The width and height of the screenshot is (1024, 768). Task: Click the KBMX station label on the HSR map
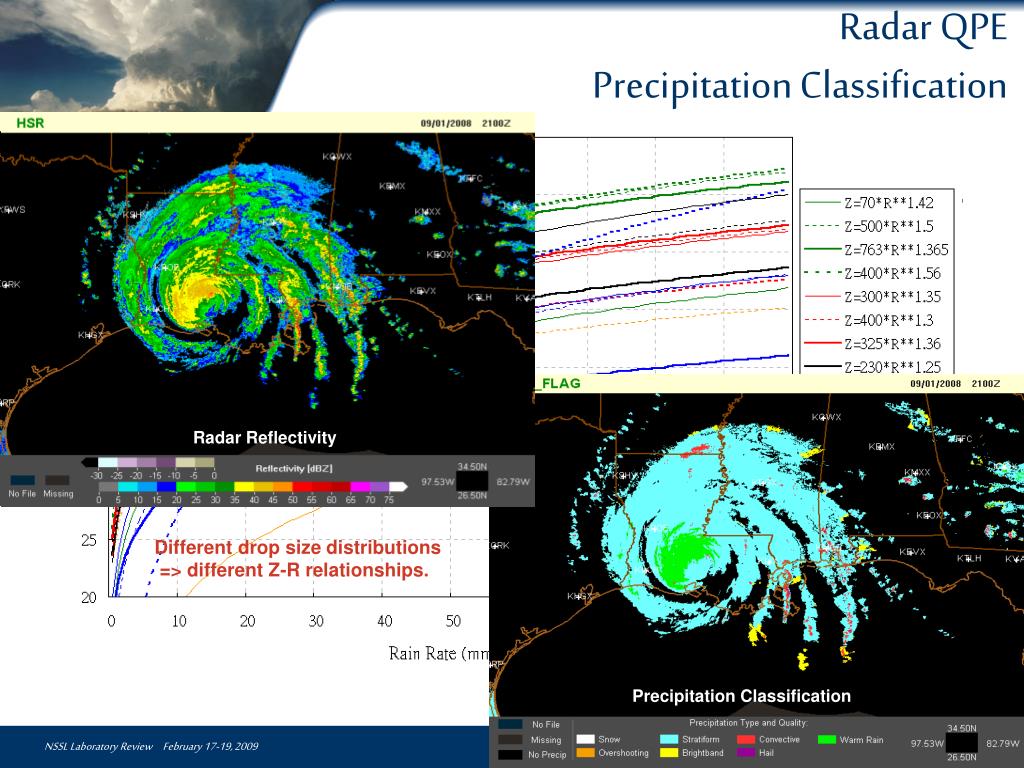coord(392,186)
